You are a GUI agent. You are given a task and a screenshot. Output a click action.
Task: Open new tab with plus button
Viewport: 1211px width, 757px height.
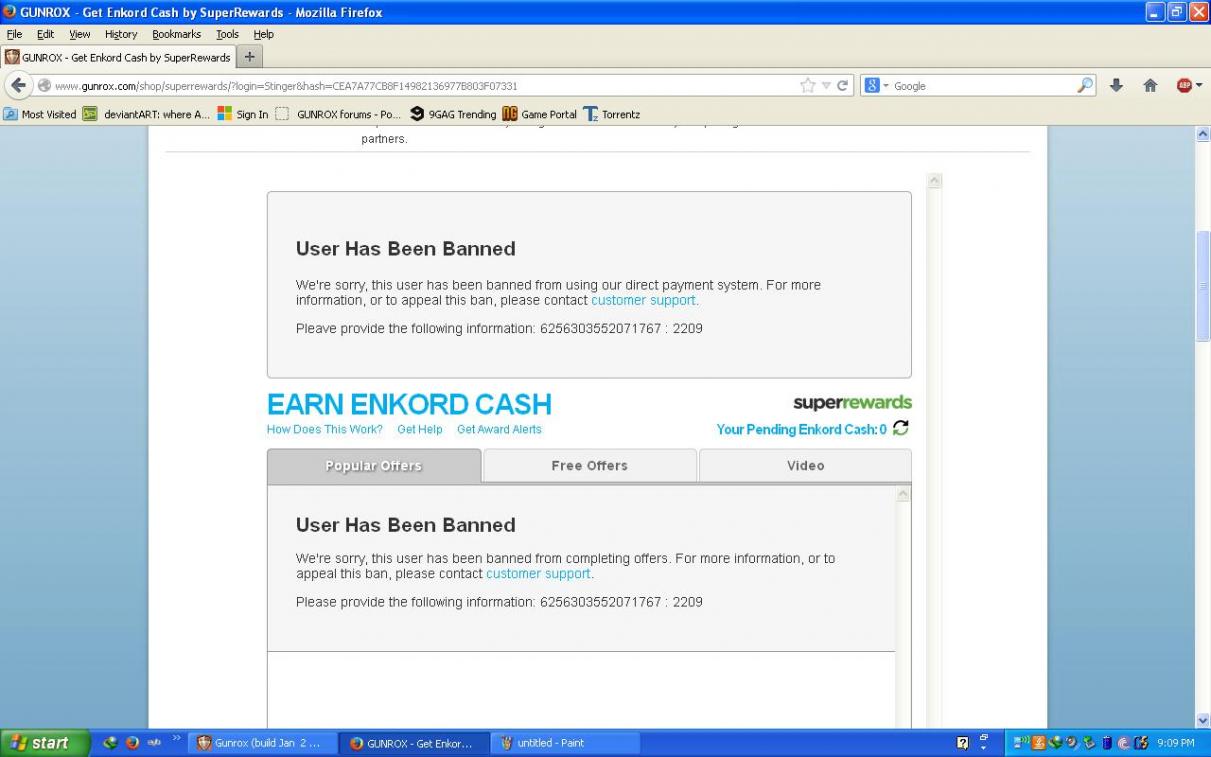pos(250,57)
